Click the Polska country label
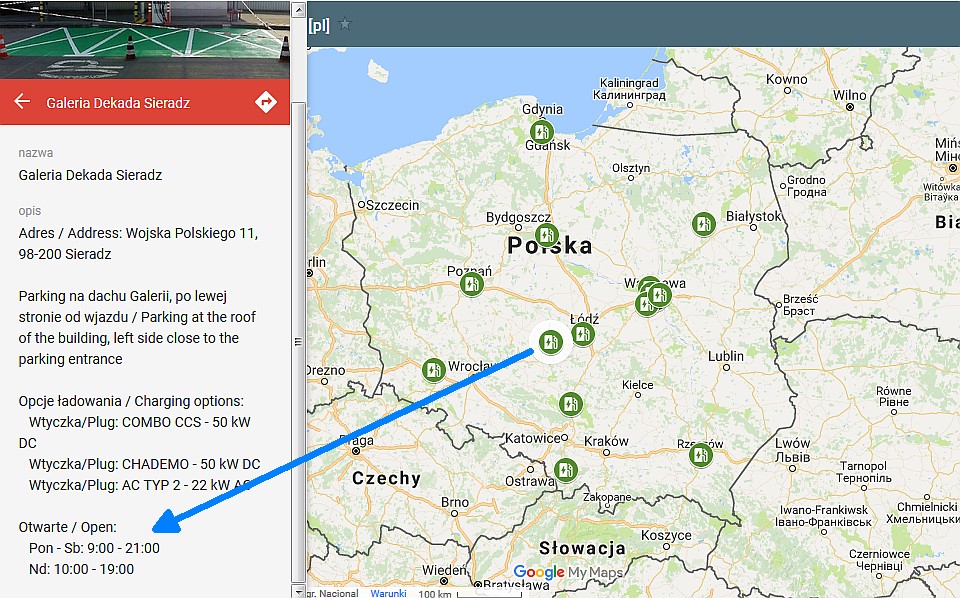 550,245
